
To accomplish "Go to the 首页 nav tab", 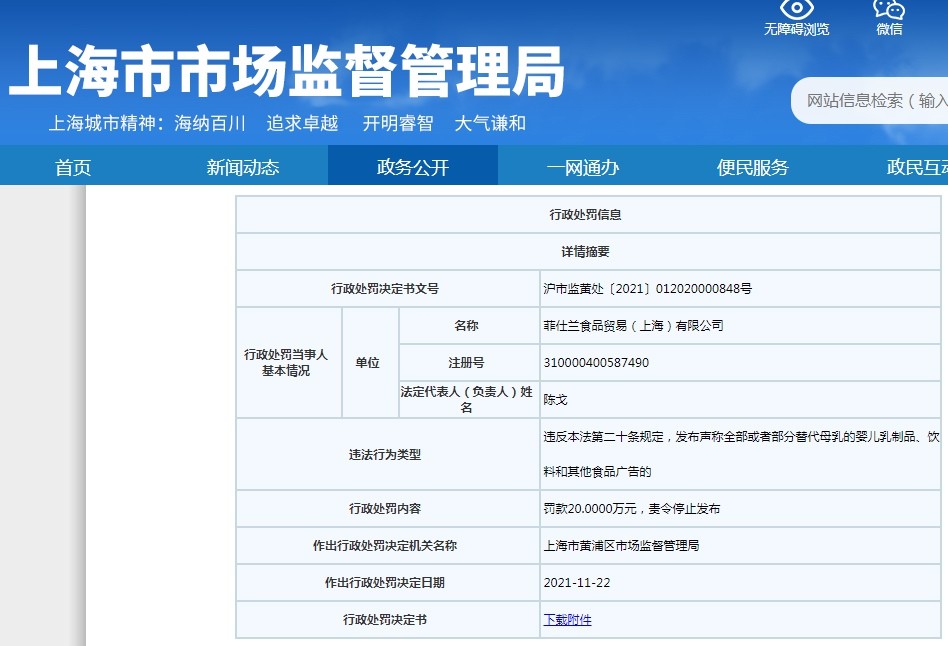I will point(73,167).
